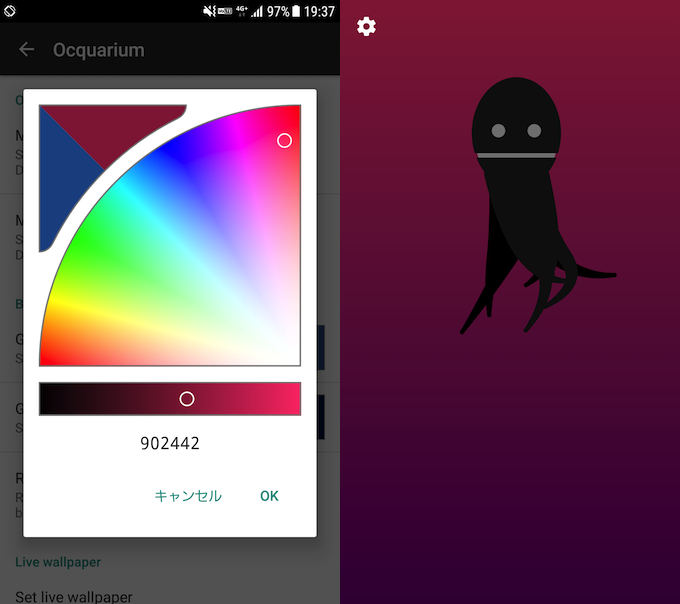Tap the muted sound status icon
The height and width of the screenshot is (604, 680).
[209, 11]
